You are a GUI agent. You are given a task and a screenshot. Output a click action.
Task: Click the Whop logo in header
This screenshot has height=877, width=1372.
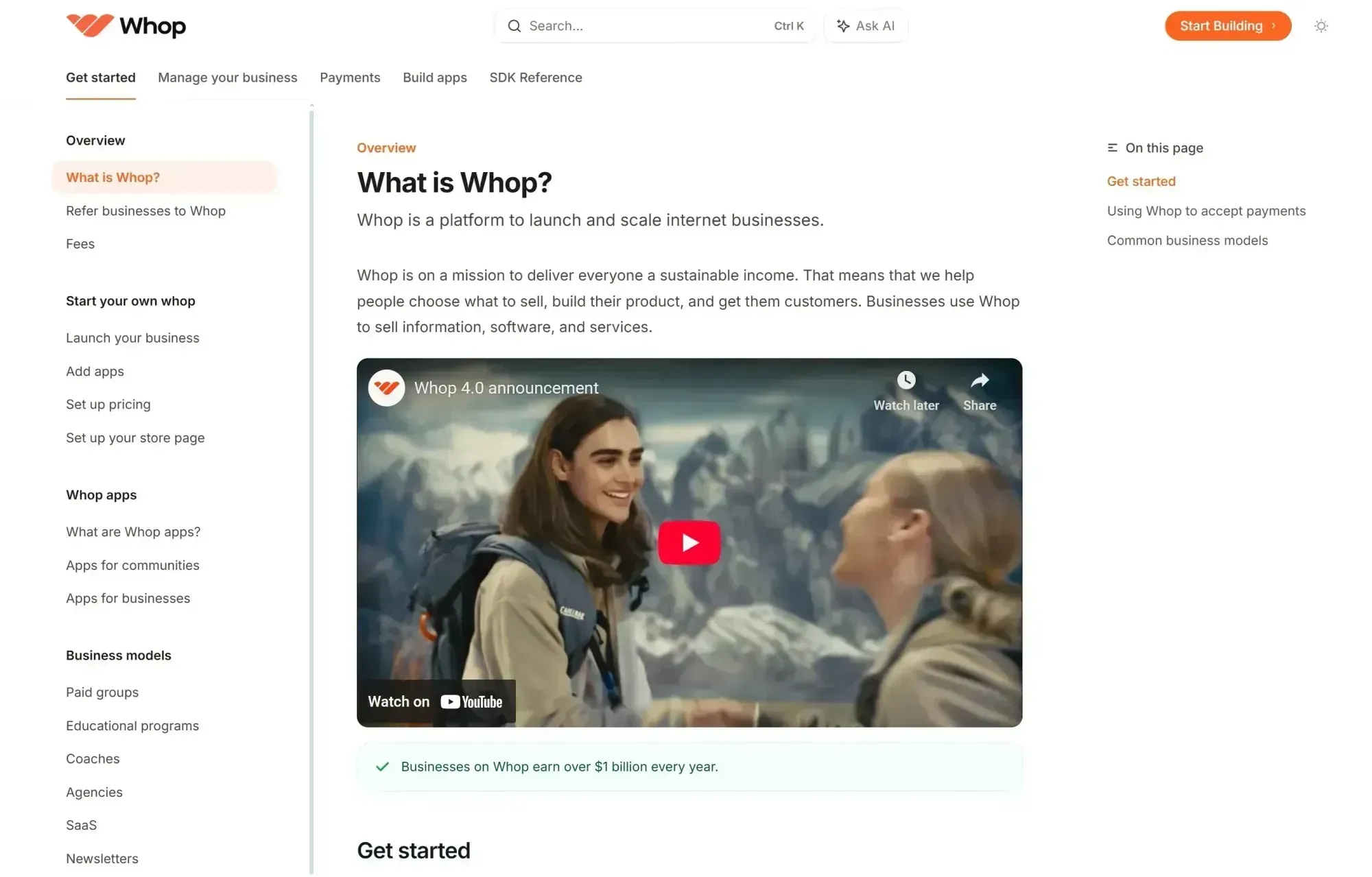coord(126,26)
